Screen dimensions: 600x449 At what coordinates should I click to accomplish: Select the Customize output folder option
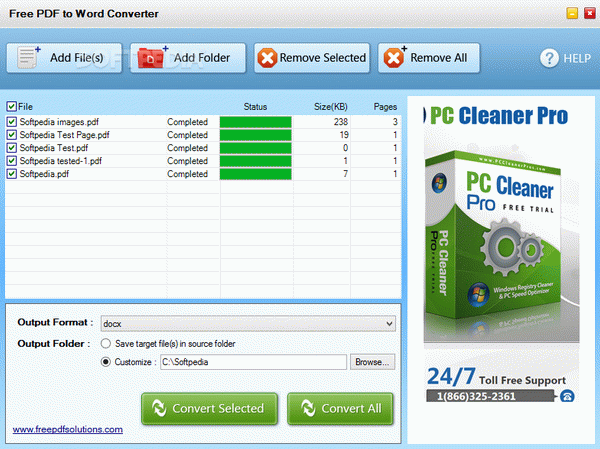[x=106, y=362]
